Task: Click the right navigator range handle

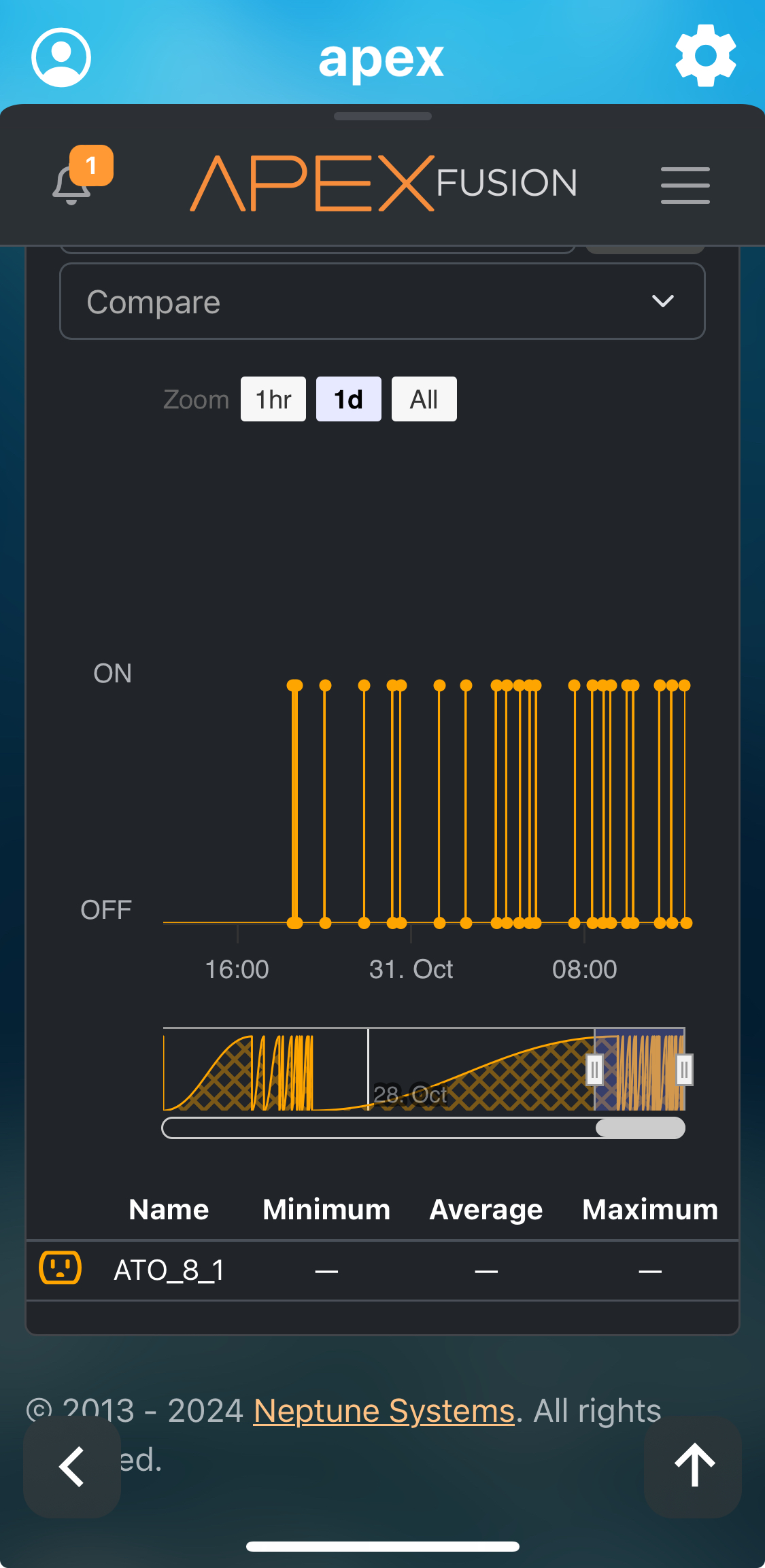Action: (684, 1070)
